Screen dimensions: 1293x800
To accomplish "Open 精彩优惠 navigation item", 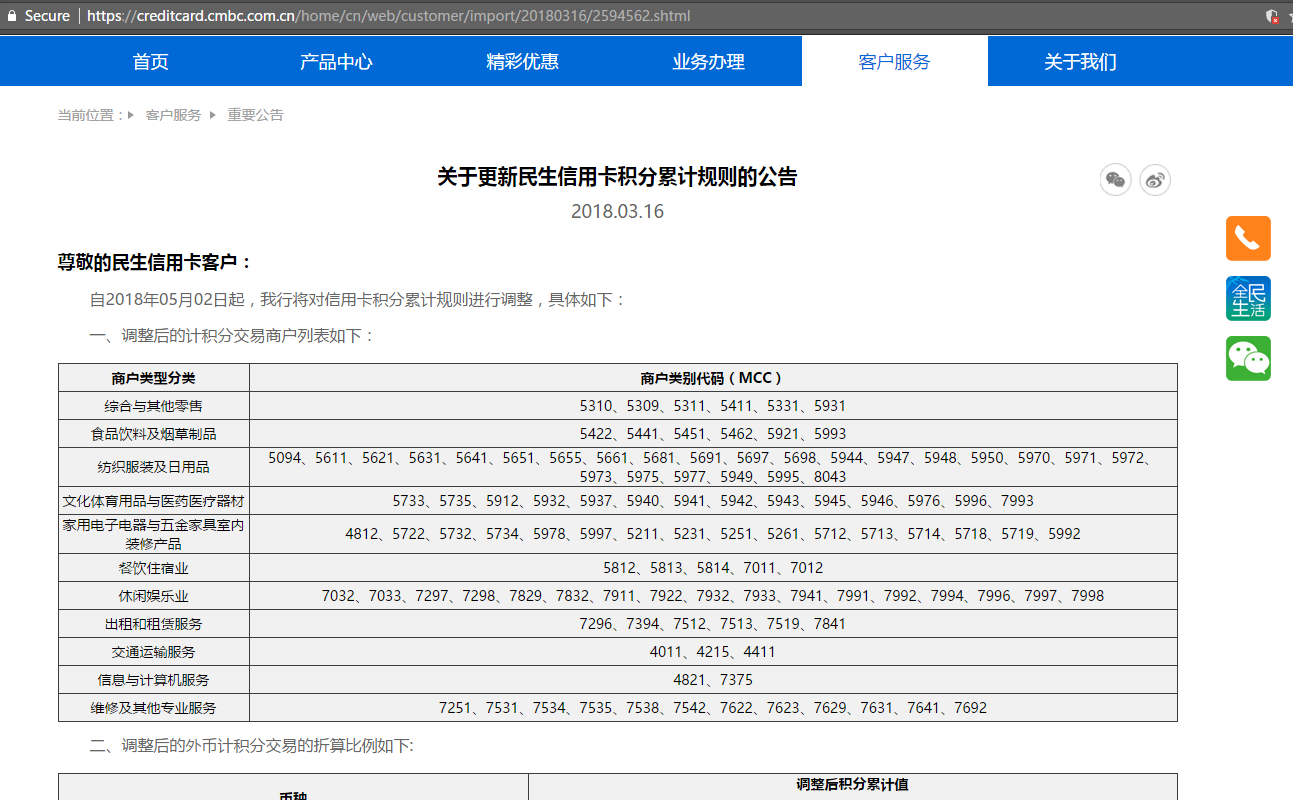I will click(x=522, y=61).
